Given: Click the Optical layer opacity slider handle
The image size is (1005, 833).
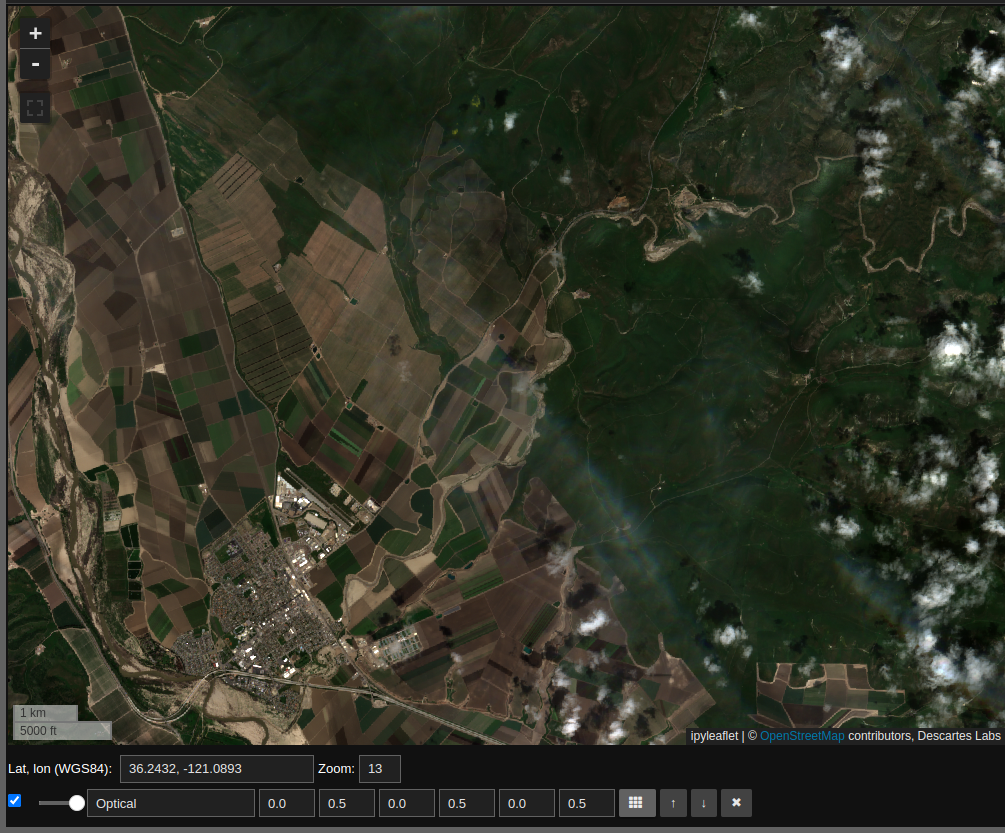Looking at the screenshot, I should coord(76,803).
